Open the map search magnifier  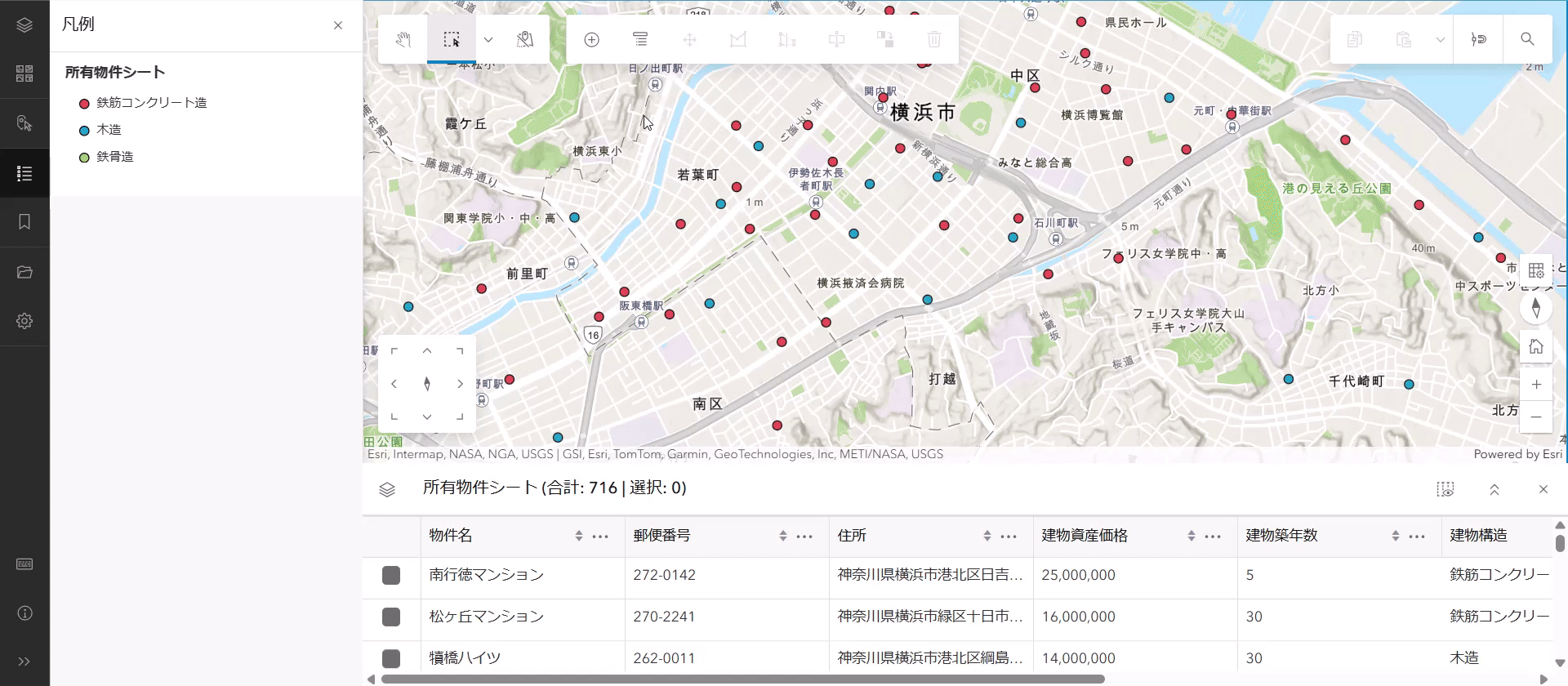click(x=1526, y=39)
